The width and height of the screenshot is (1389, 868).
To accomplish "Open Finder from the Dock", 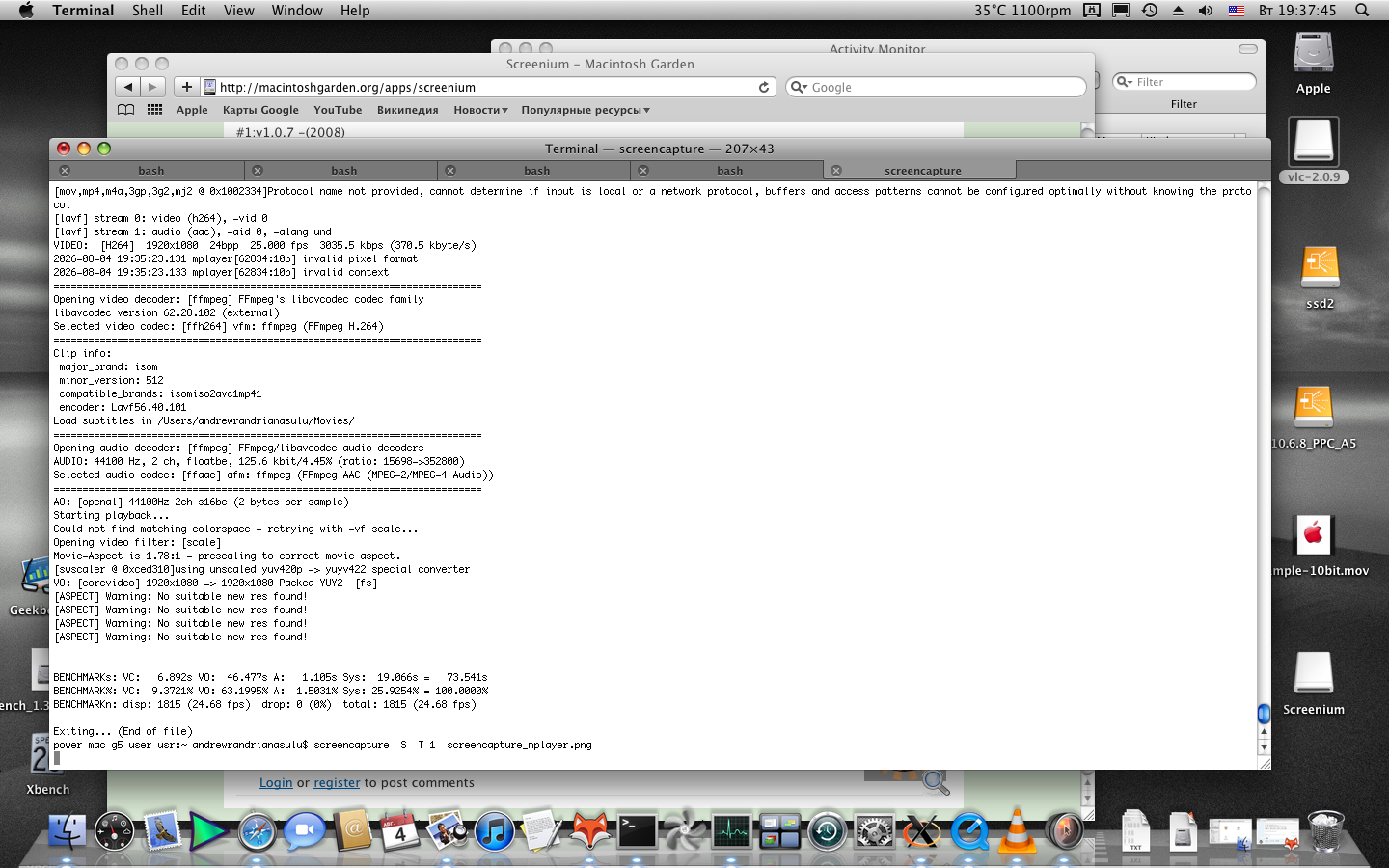I will coord(67,830).
